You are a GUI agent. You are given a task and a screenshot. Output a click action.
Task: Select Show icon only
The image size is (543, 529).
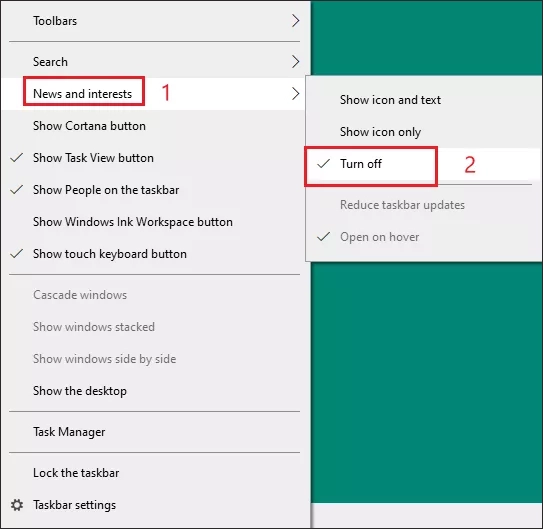pyautogui.click(x=424, y=132)
